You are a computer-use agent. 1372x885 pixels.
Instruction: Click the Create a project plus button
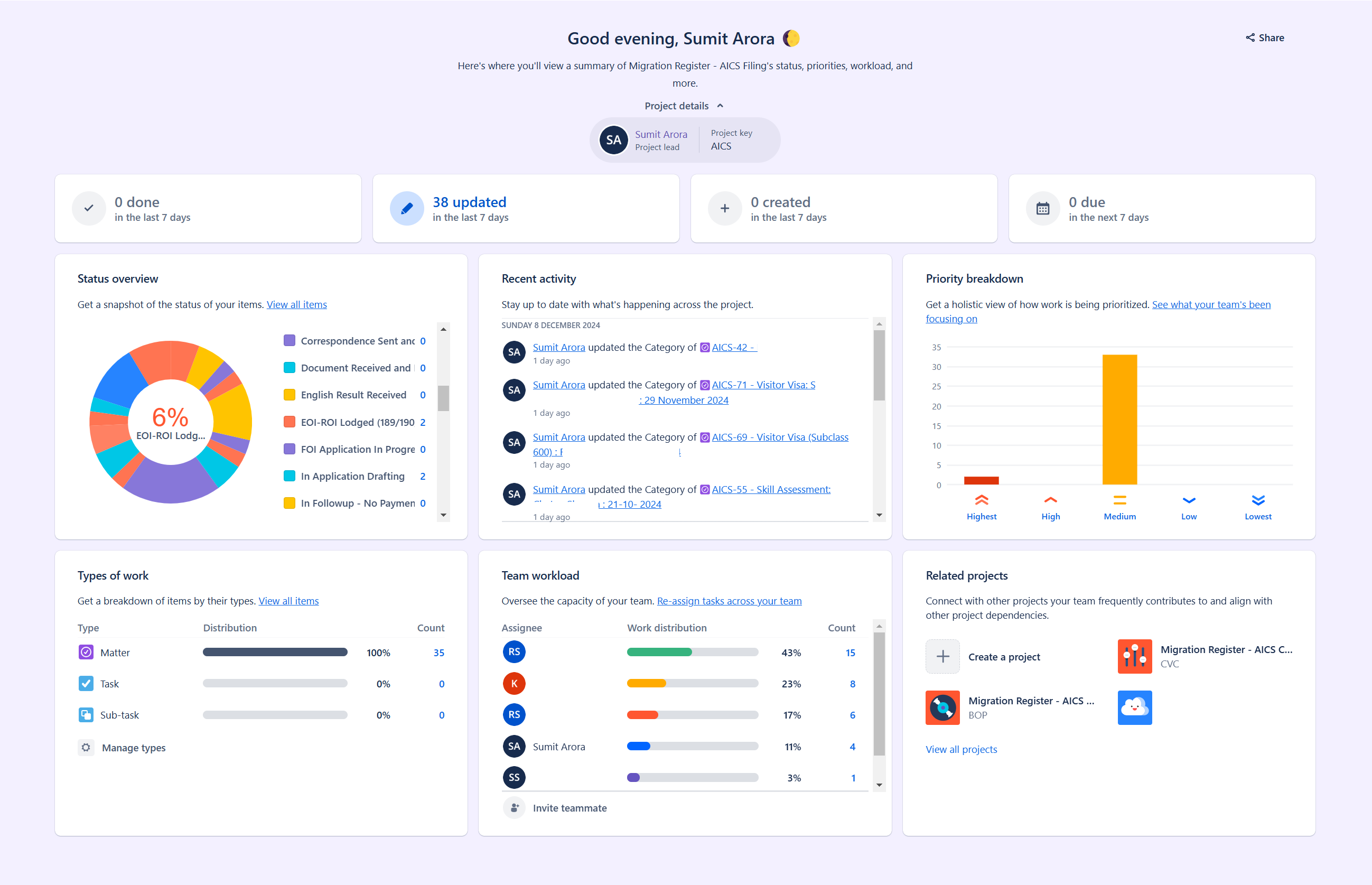[x=942, y=656]
